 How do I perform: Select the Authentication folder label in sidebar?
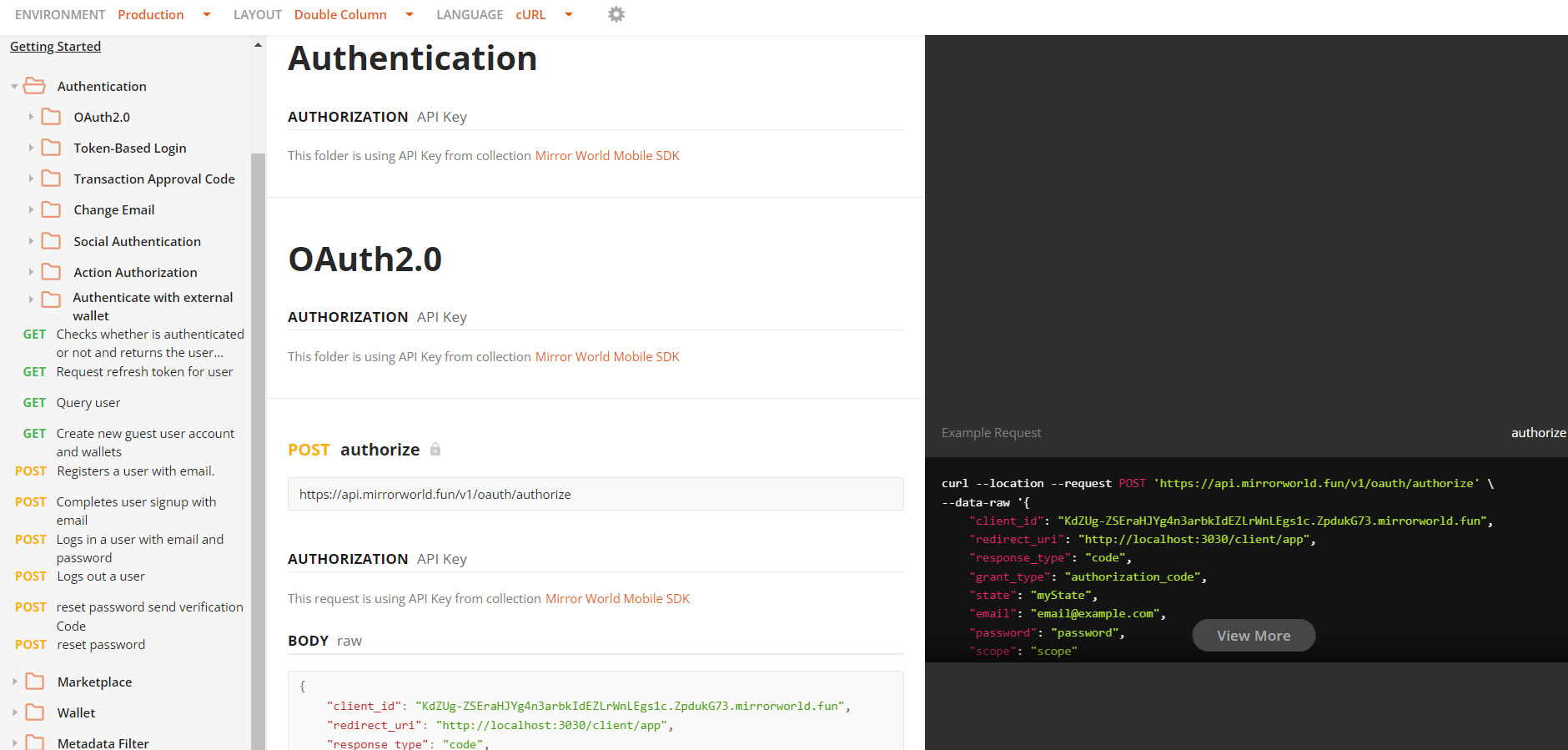(102, 87)
